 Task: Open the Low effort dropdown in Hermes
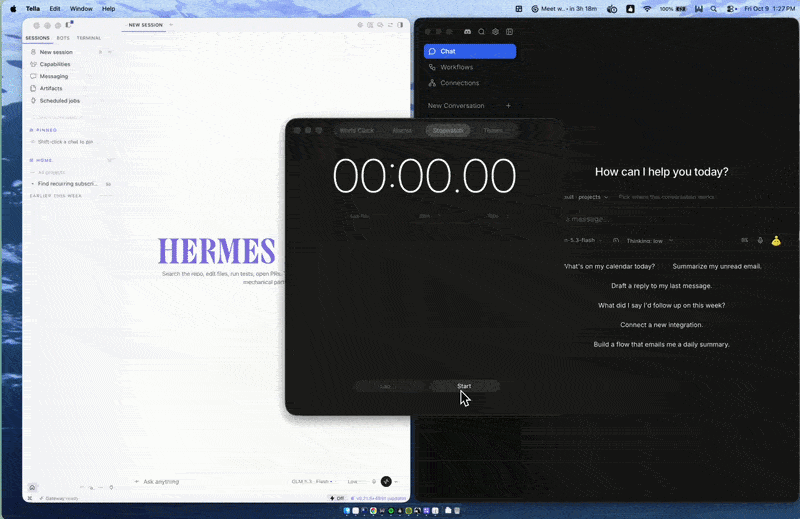(355, 481)
